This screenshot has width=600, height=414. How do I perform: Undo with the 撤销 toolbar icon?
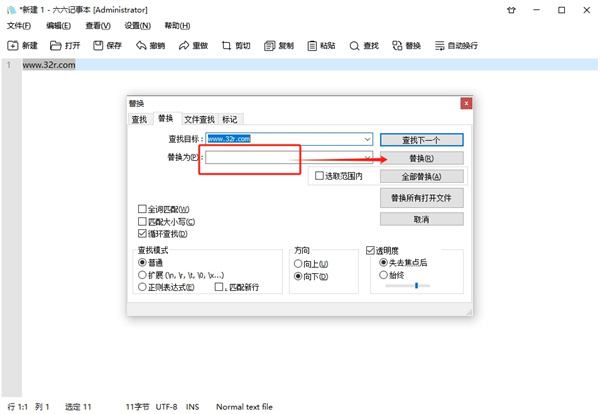142,46
